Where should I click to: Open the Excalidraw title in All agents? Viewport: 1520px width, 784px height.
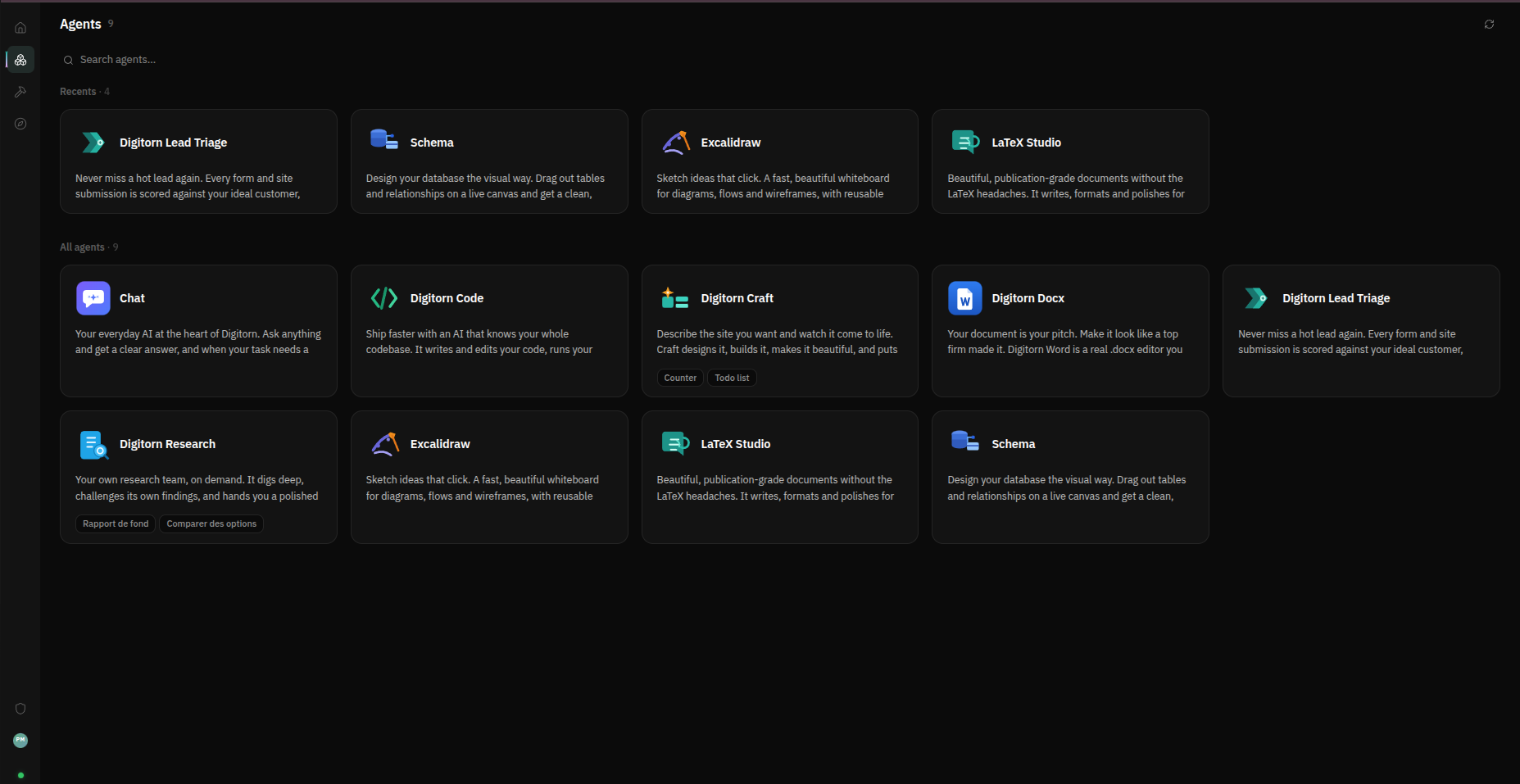click(x=440, y=444)
